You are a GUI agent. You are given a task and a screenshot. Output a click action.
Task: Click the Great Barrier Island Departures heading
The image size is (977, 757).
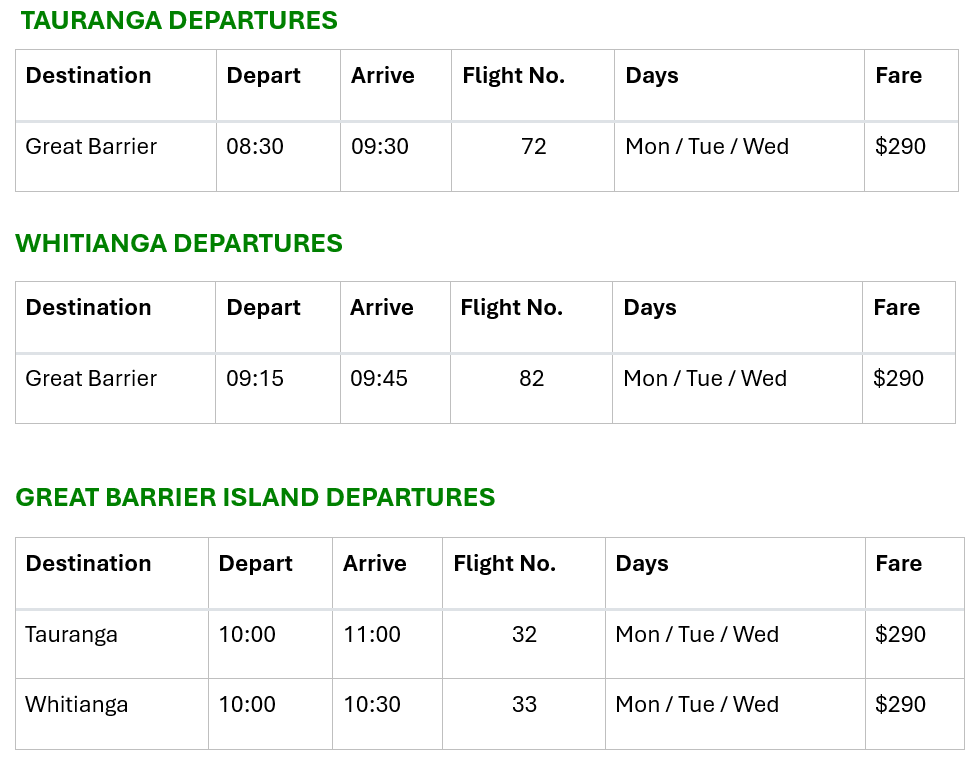[x=255, y=497]
